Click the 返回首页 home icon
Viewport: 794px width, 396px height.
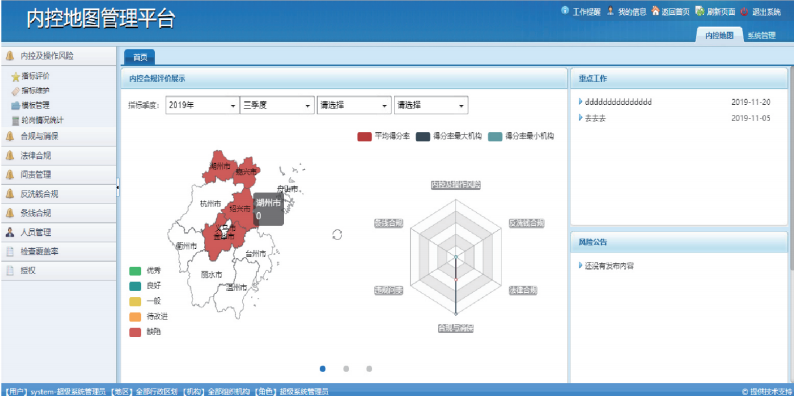(655, 11)
